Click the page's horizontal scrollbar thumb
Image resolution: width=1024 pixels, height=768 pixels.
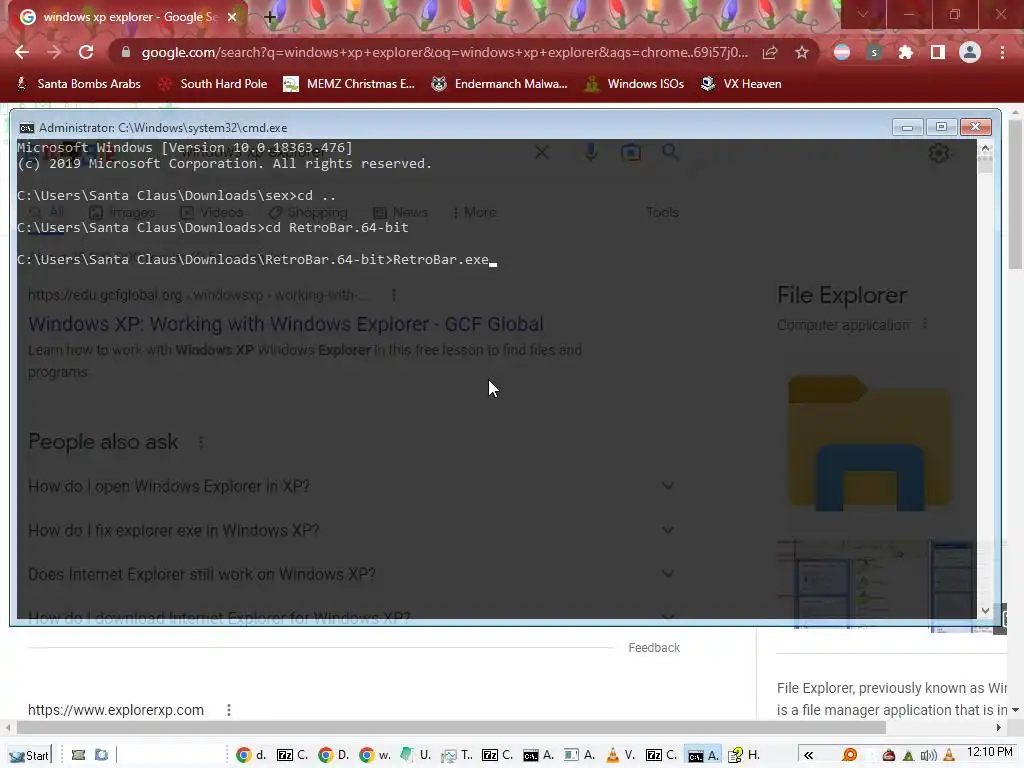(451, 728)
